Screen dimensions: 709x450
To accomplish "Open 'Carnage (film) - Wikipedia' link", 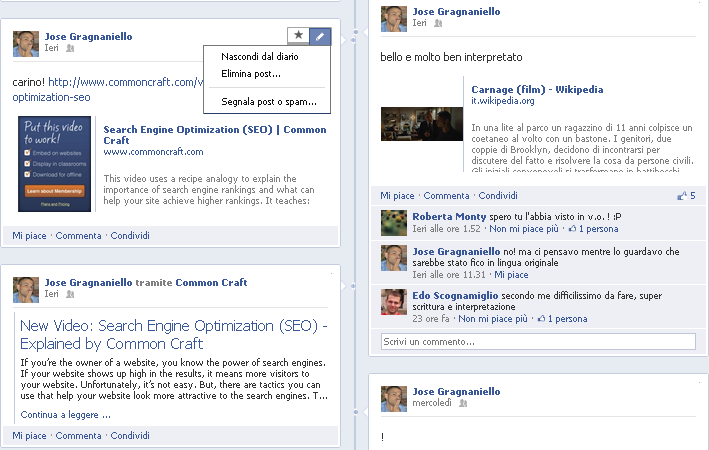I will click(537, 89).
